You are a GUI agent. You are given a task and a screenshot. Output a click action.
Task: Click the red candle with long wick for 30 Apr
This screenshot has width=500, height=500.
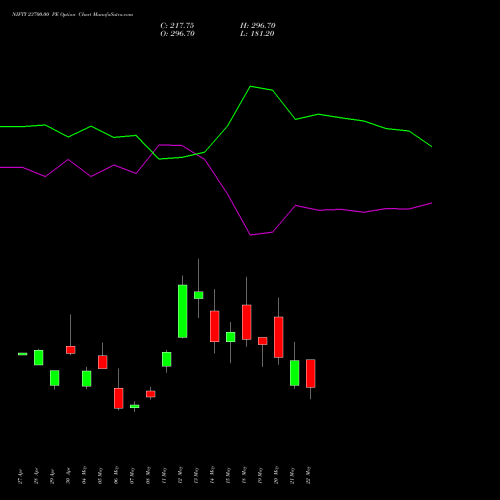coord(71,350)
